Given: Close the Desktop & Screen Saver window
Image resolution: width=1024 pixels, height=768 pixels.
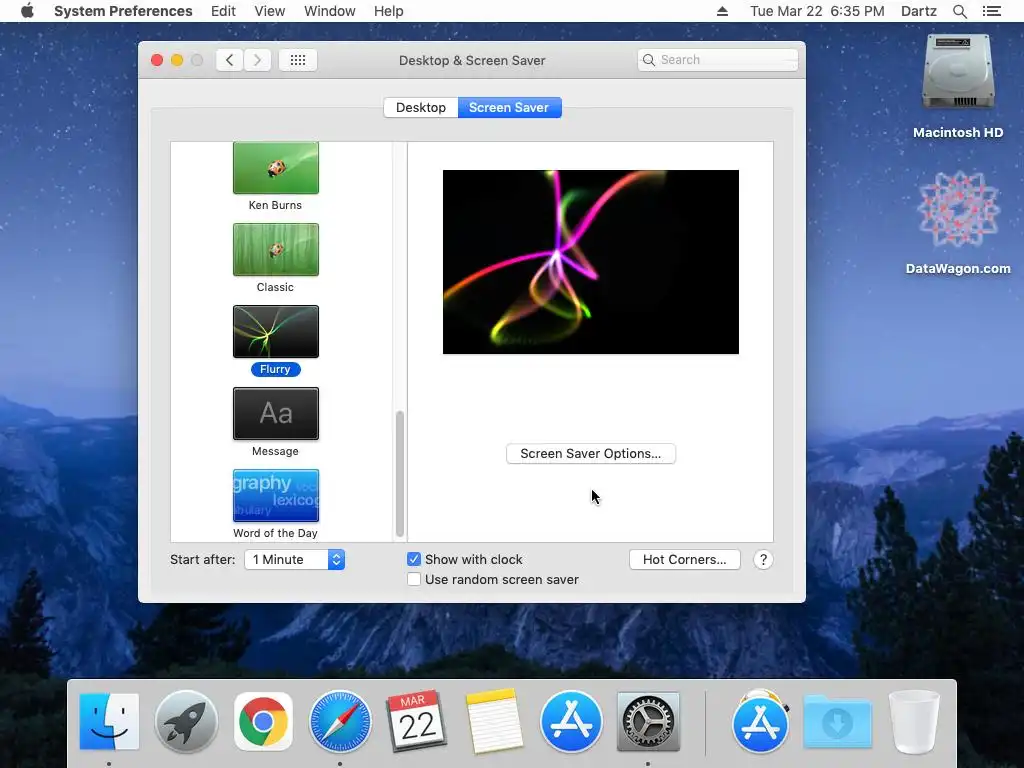Looking at the screenshot, I should pos(157,60).
